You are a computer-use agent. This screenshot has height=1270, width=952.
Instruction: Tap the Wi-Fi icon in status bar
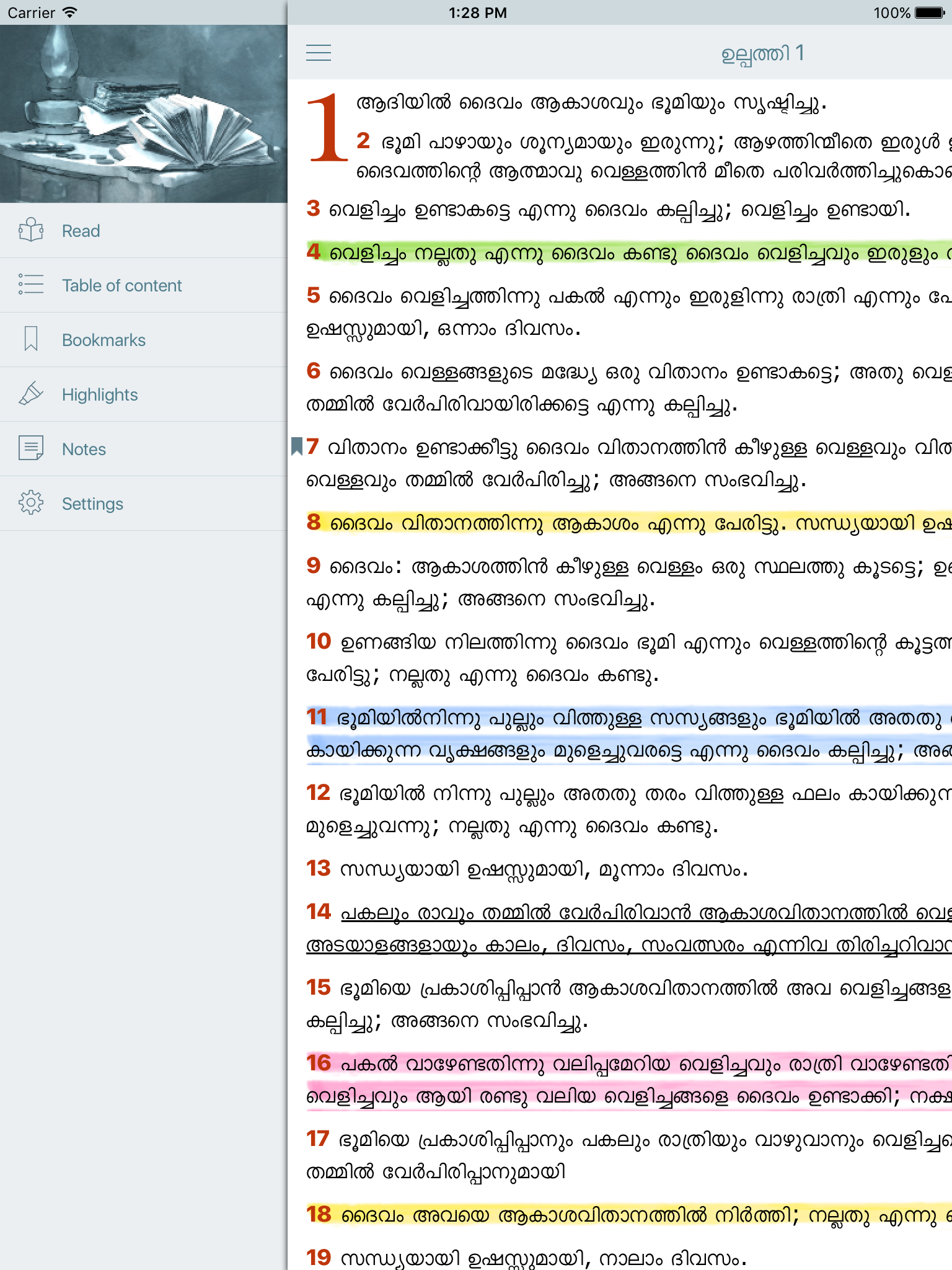[70, 12]
